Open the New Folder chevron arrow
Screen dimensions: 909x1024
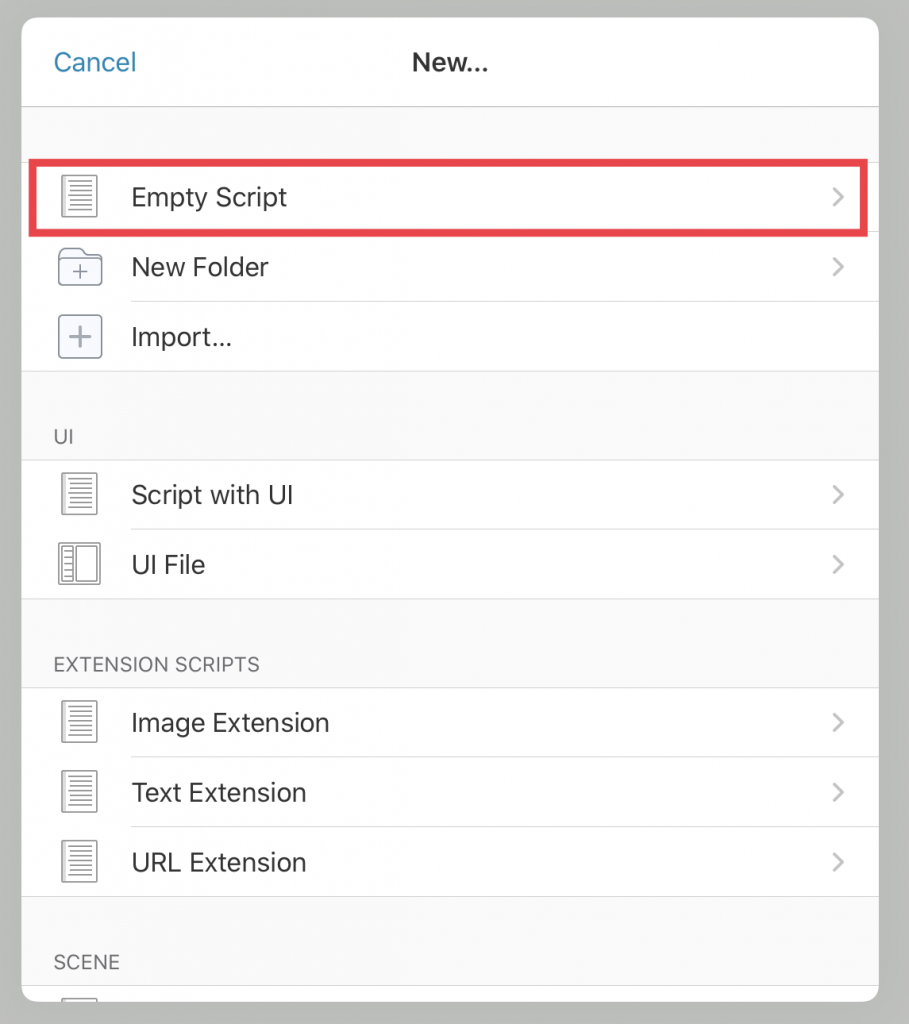[838, 267]
